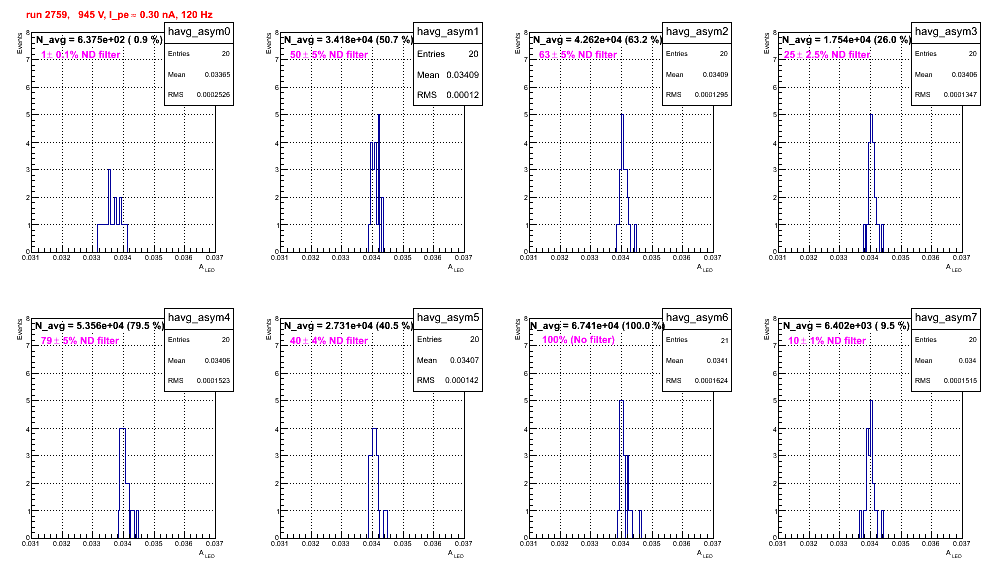Click the Mean value 0.03407
This screenshot has width=996, height=572.
pyautogui.click(x=464, y=360)
